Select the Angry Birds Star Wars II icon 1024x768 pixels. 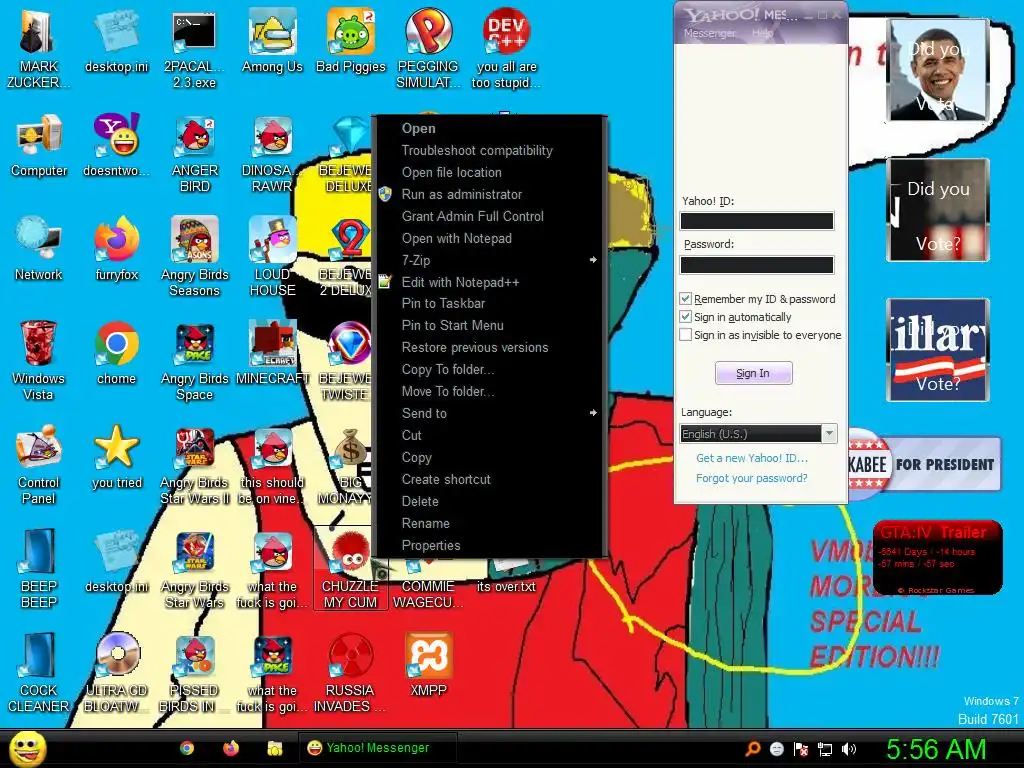[195, 465]
